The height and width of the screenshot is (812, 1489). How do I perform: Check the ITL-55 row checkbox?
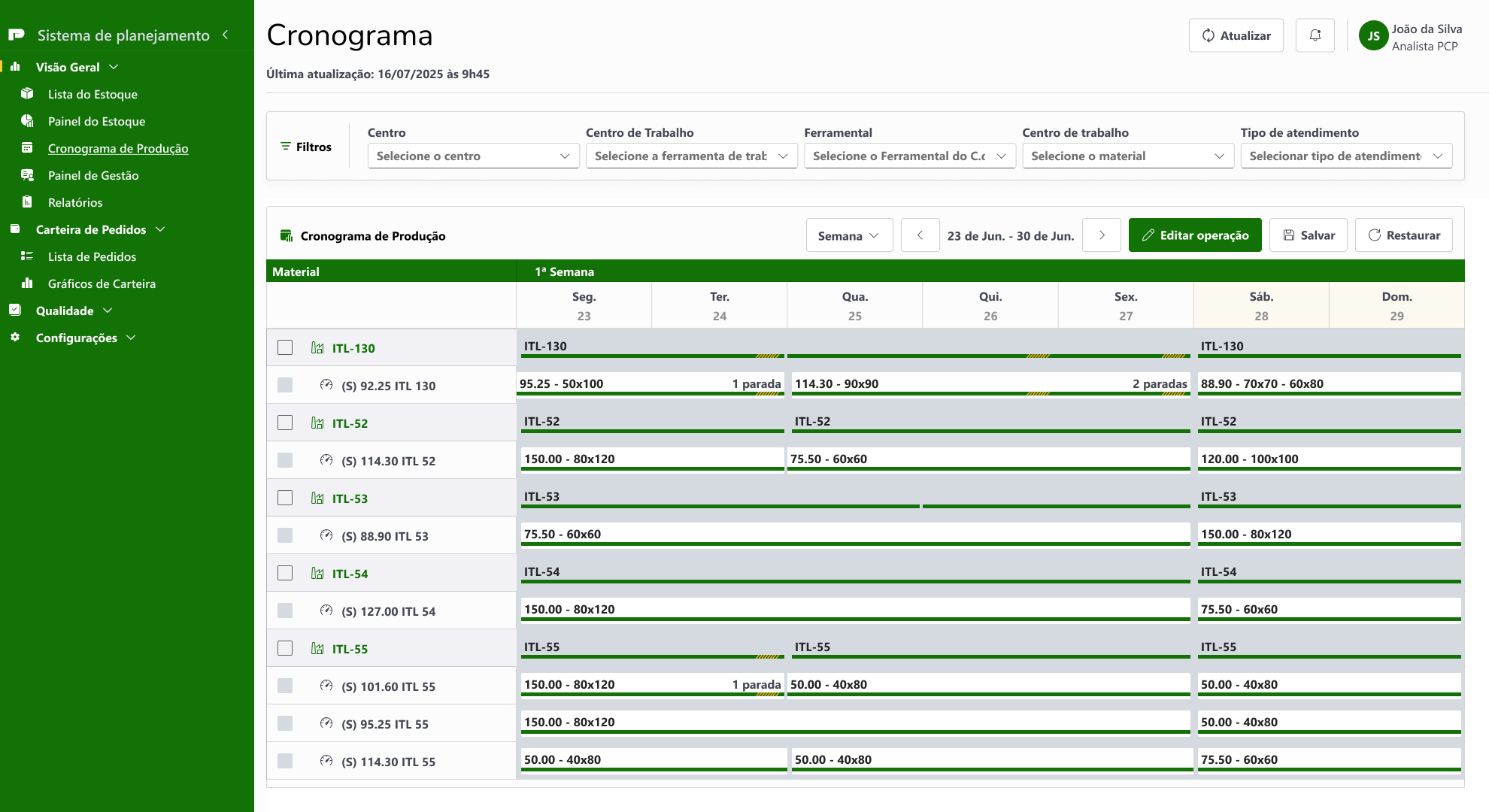pyautogui.click(x=285, y=648)
